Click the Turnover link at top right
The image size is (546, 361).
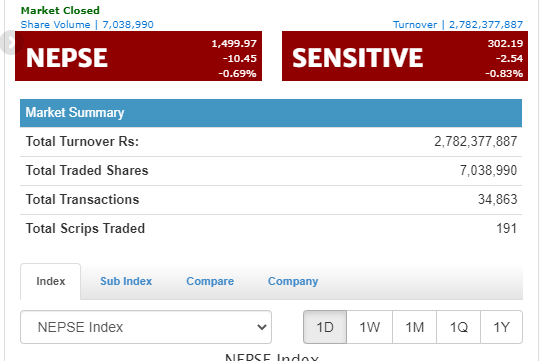click(458, 24)
